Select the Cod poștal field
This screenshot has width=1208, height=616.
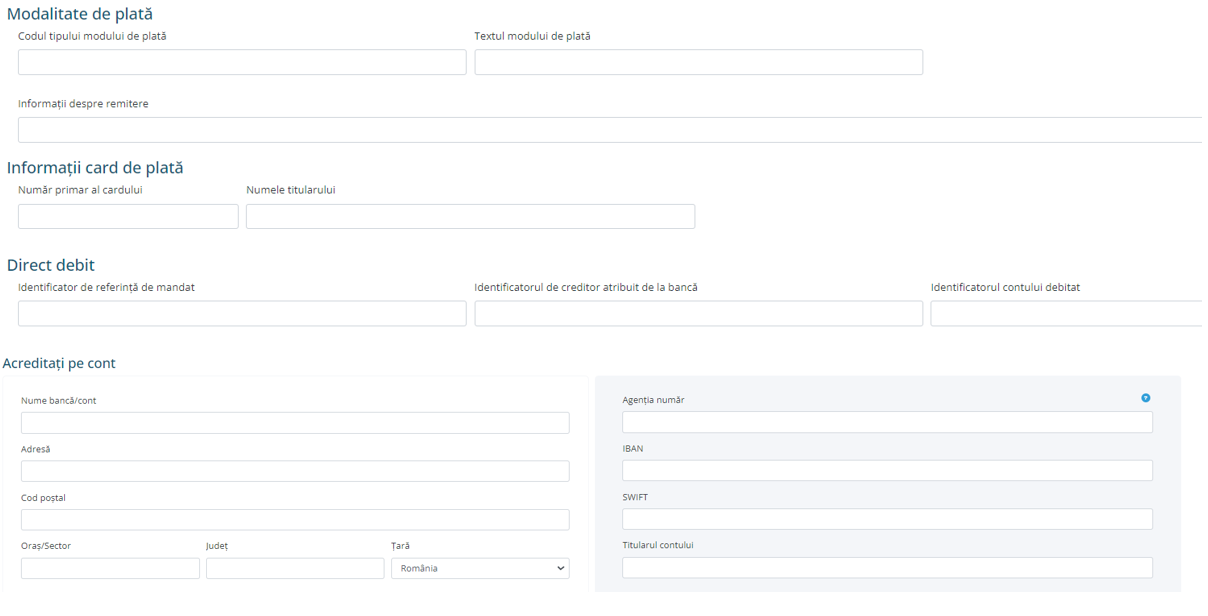pyautogui.click(x=295, y=520)
